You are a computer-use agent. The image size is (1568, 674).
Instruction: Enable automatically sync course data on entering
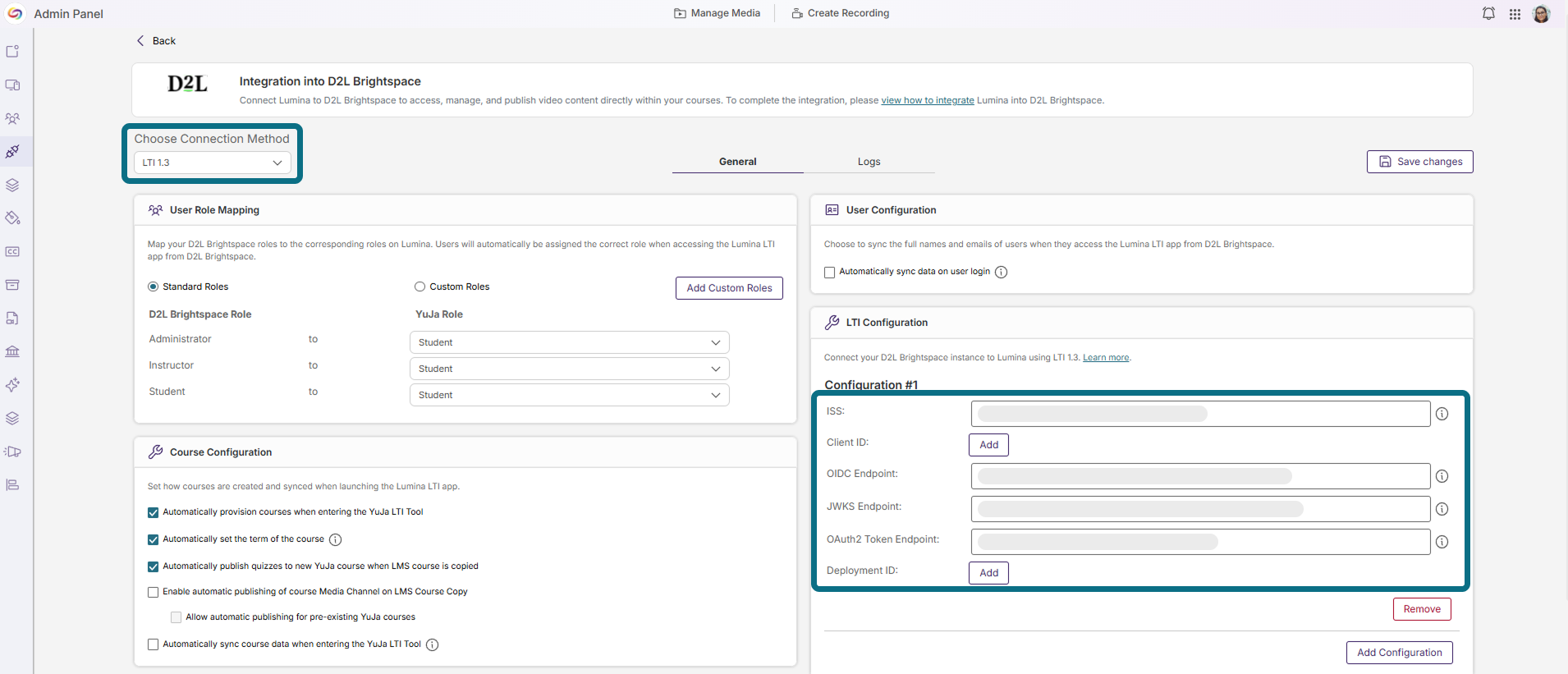(153, 644)
